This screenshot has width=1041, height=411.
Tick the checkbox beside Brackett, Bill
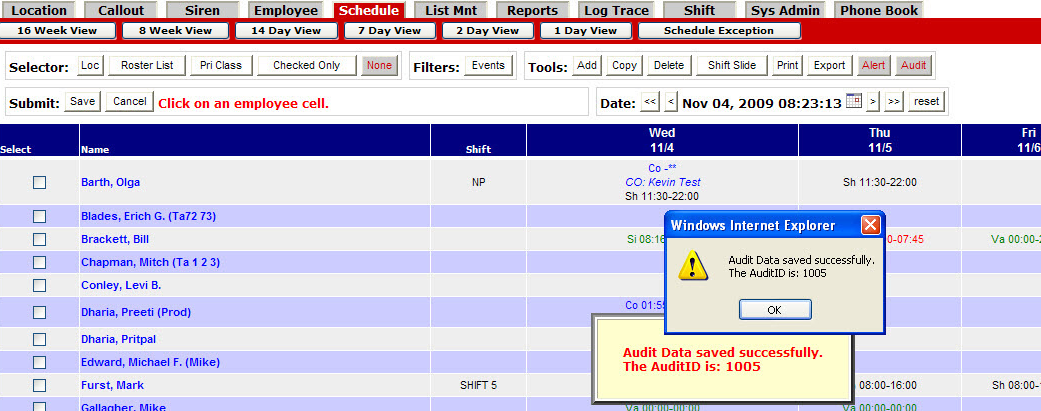click(x=39, y=239)
